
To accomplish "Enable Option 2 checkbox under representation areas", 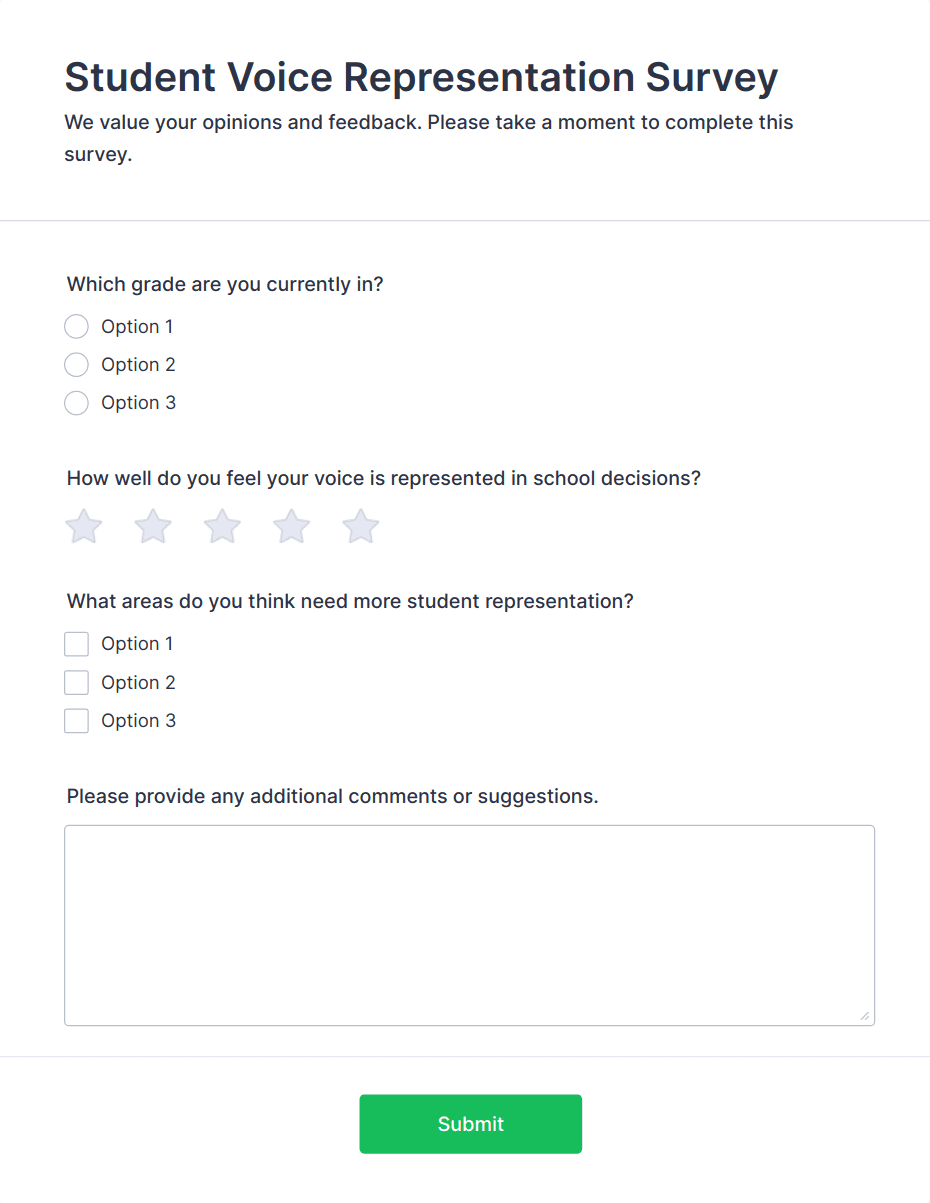I will 76,682.
